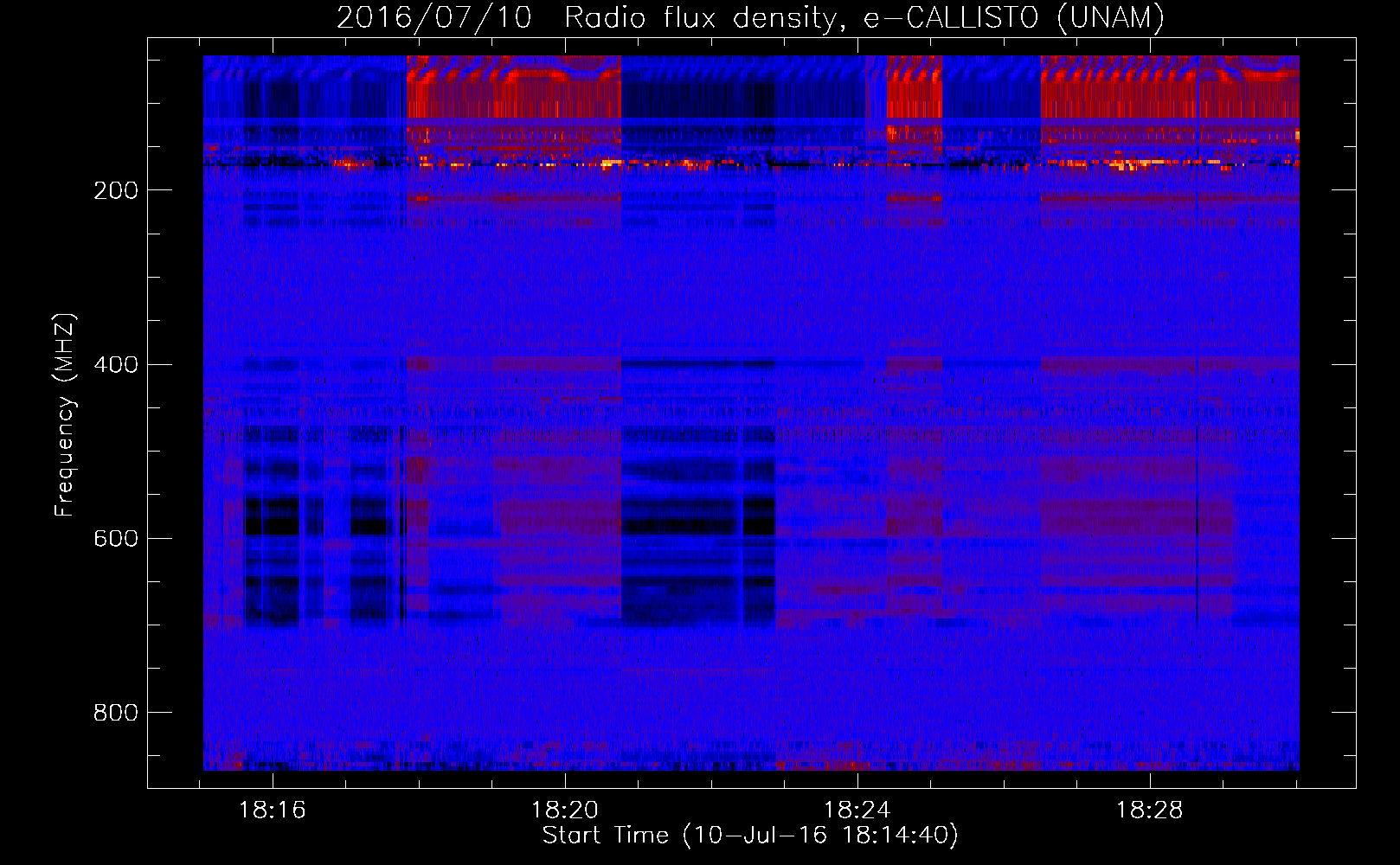Screen dimensions: 1400x865
Task: Click the 18:24 time tick label
Action: [x=857, y=811]
